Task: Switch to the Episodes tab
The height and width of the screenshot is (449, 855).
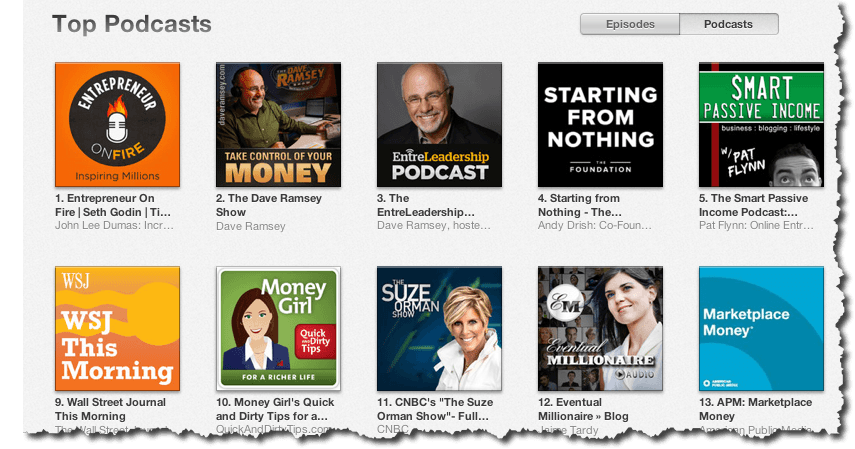Action: 630,24
